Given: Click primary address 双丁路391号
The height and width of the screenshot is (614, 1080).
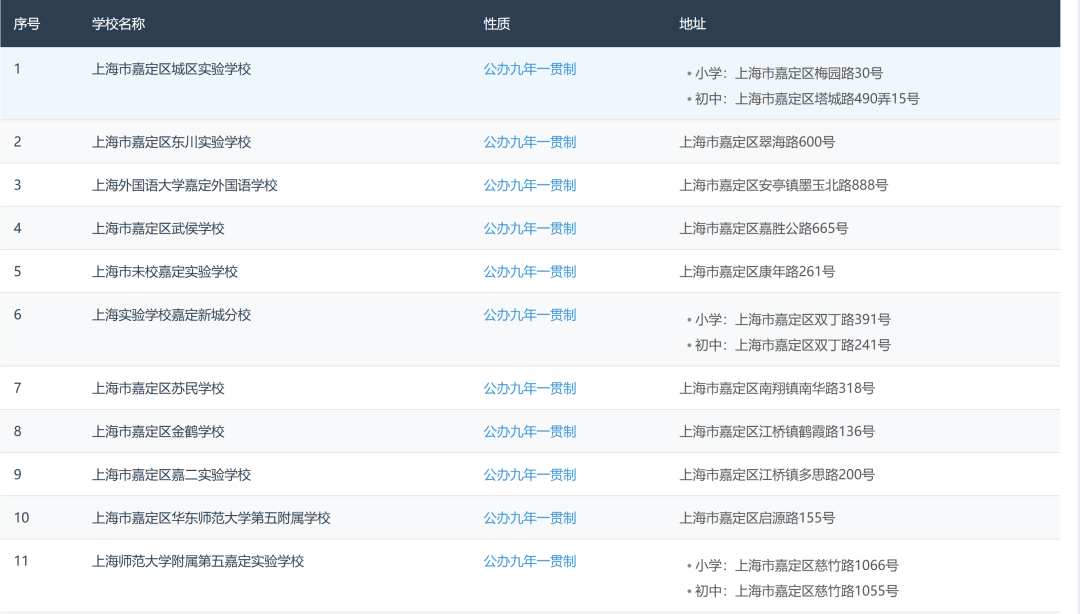Looking at the screenshot, I should tap(792, 320).
